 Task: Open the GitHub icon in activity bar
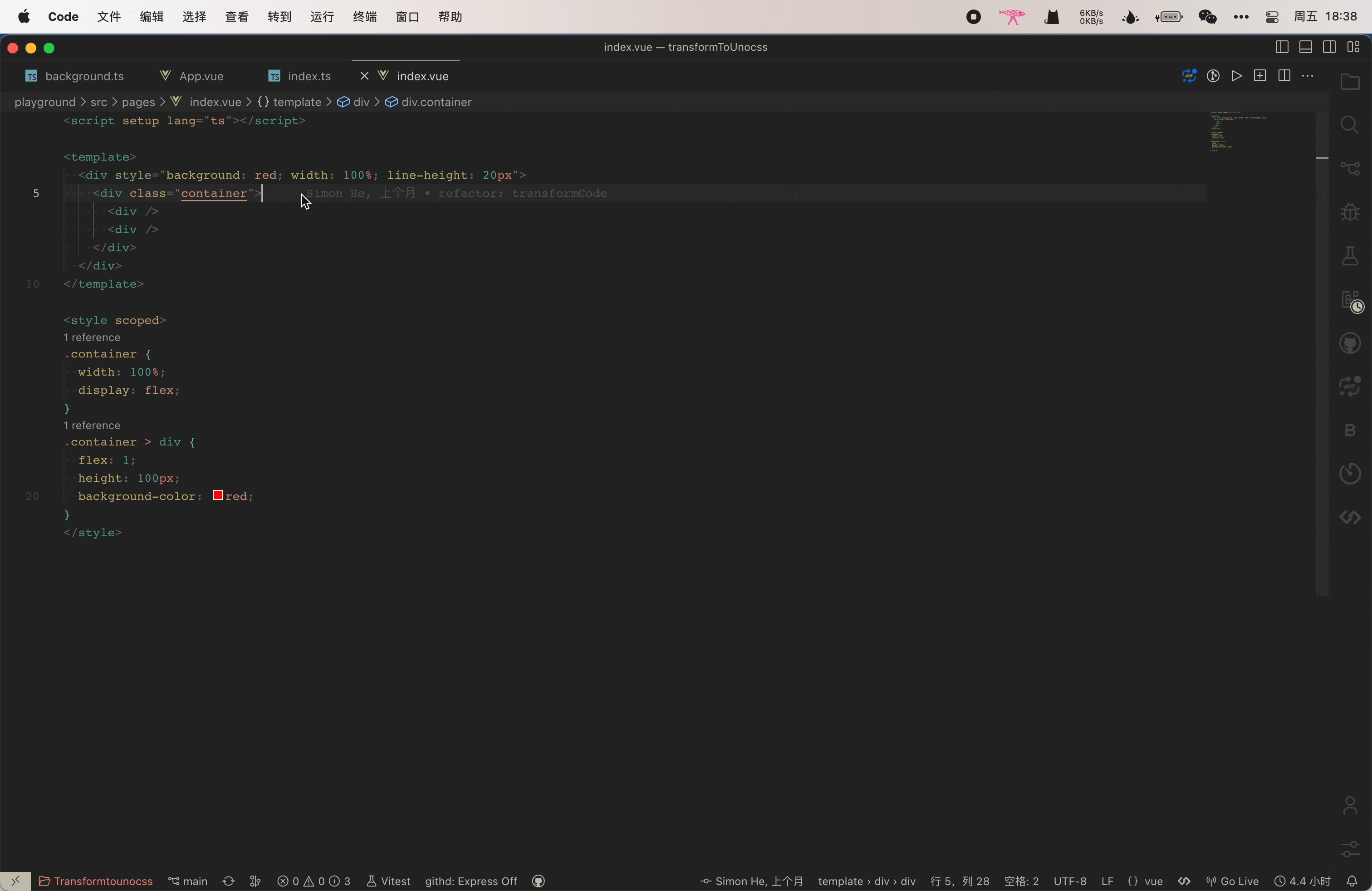[x=1349, y=344]
